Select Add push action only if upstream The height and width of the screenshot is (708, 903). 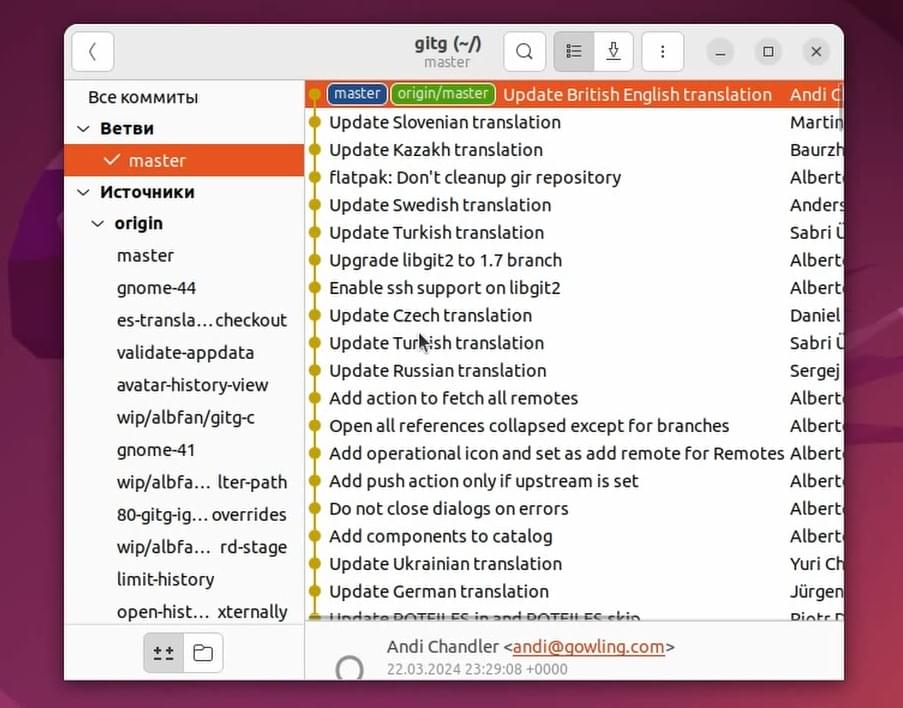point(574,481)
